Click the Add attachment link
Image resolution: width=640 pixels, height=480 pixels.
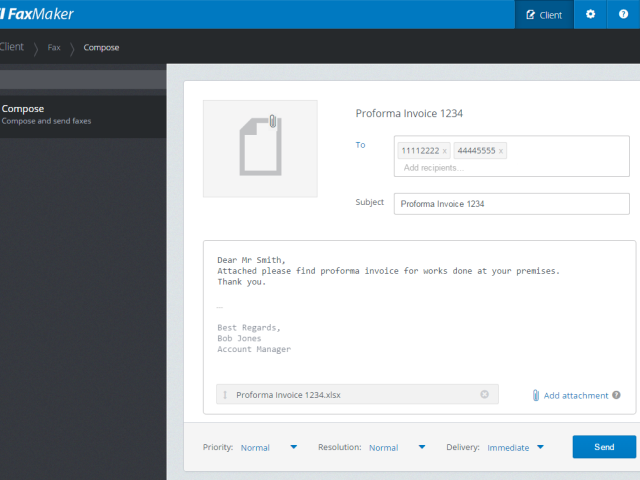point(576,395)
